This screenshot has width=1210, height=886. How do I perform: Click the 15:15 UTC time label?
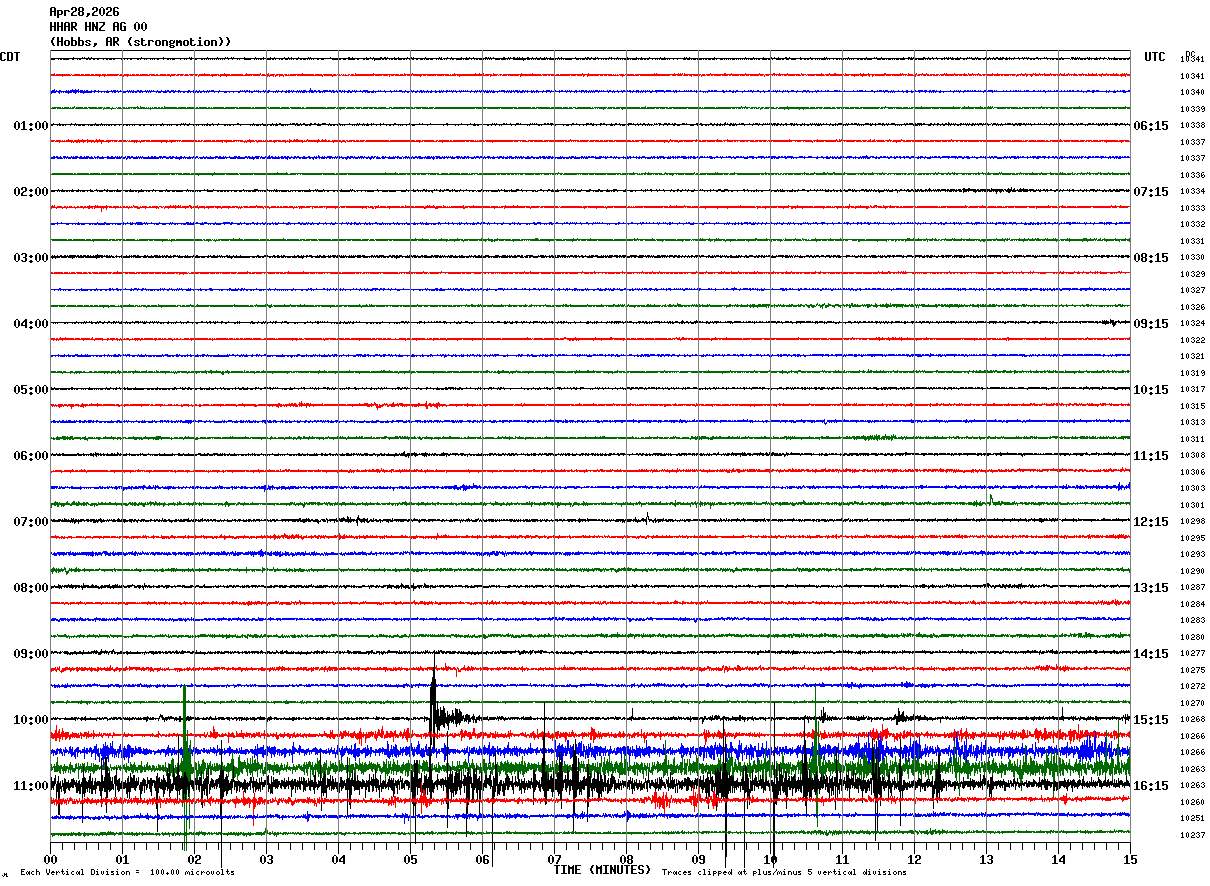(x=1150, y=720)
